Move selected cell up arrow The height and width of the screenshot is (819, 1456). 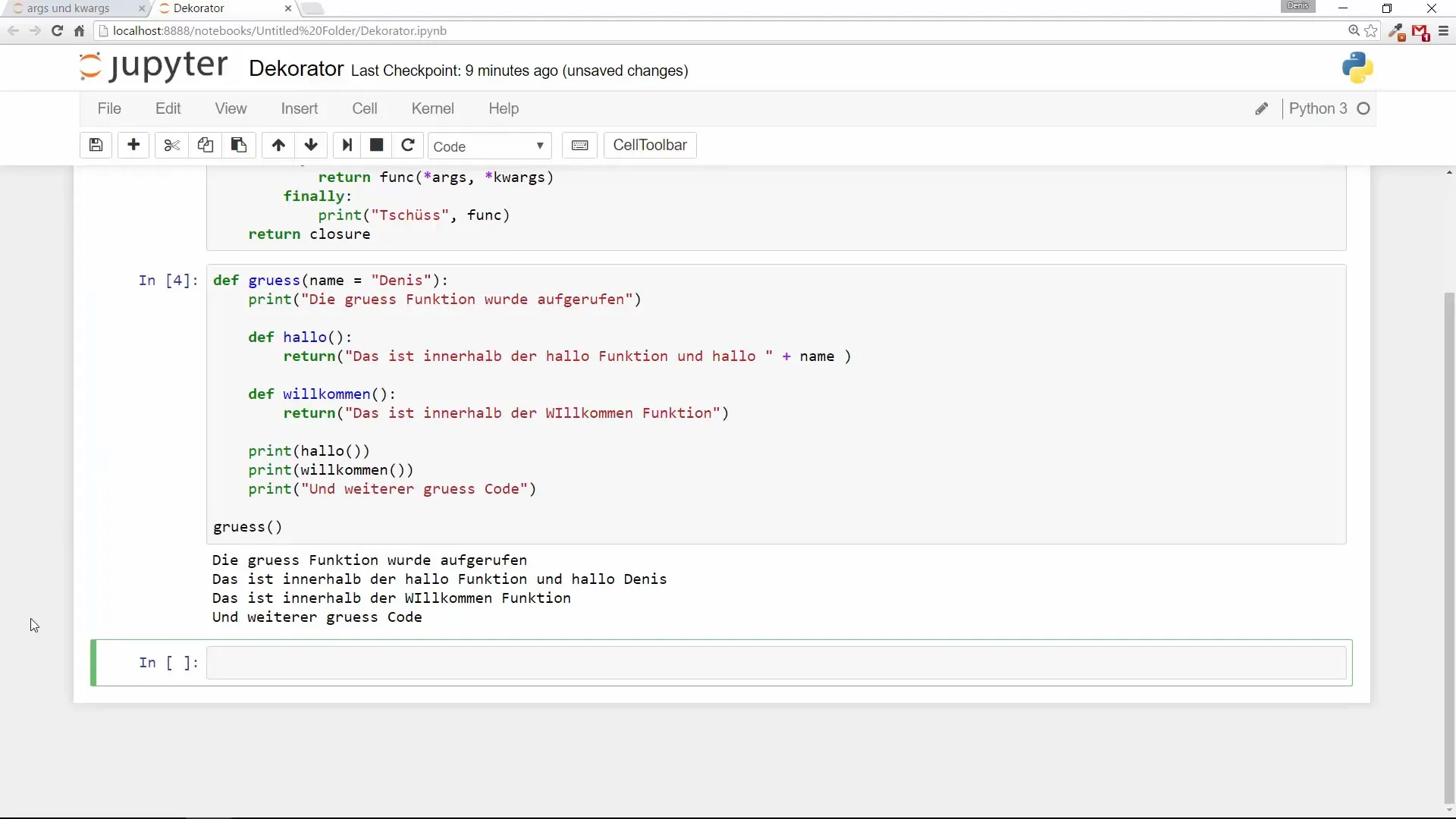click(x=278, y=145)
